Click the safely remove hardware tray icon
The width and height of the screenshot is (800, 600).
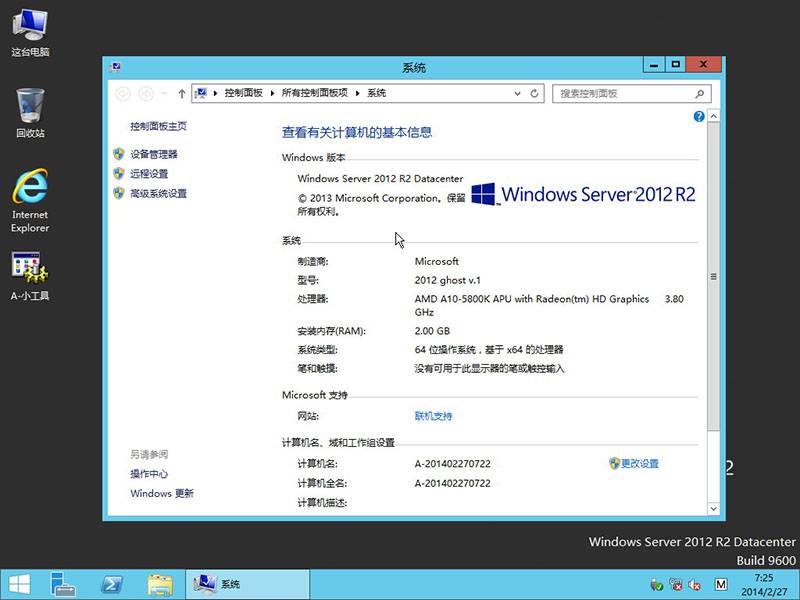pos(657,585)
